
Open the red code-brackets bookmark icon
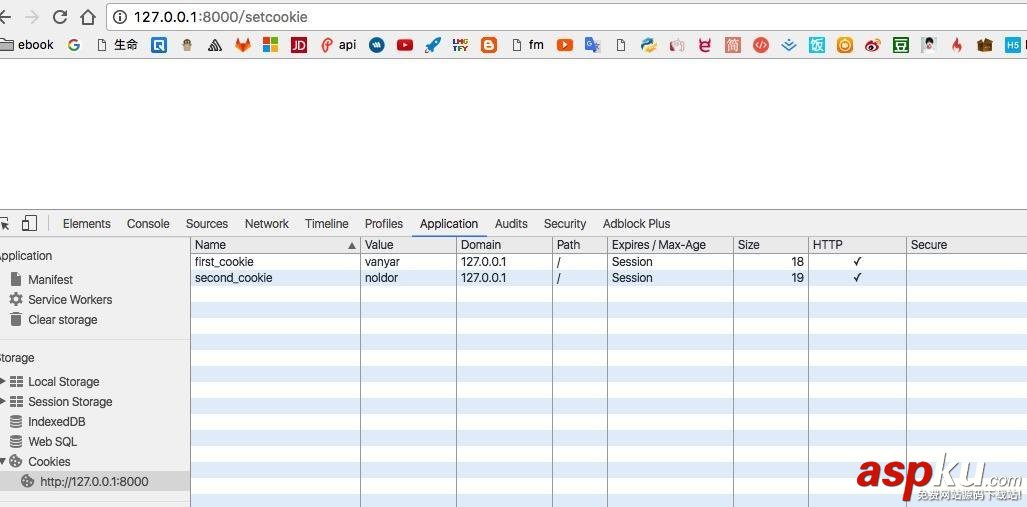(x=760, y=45)
